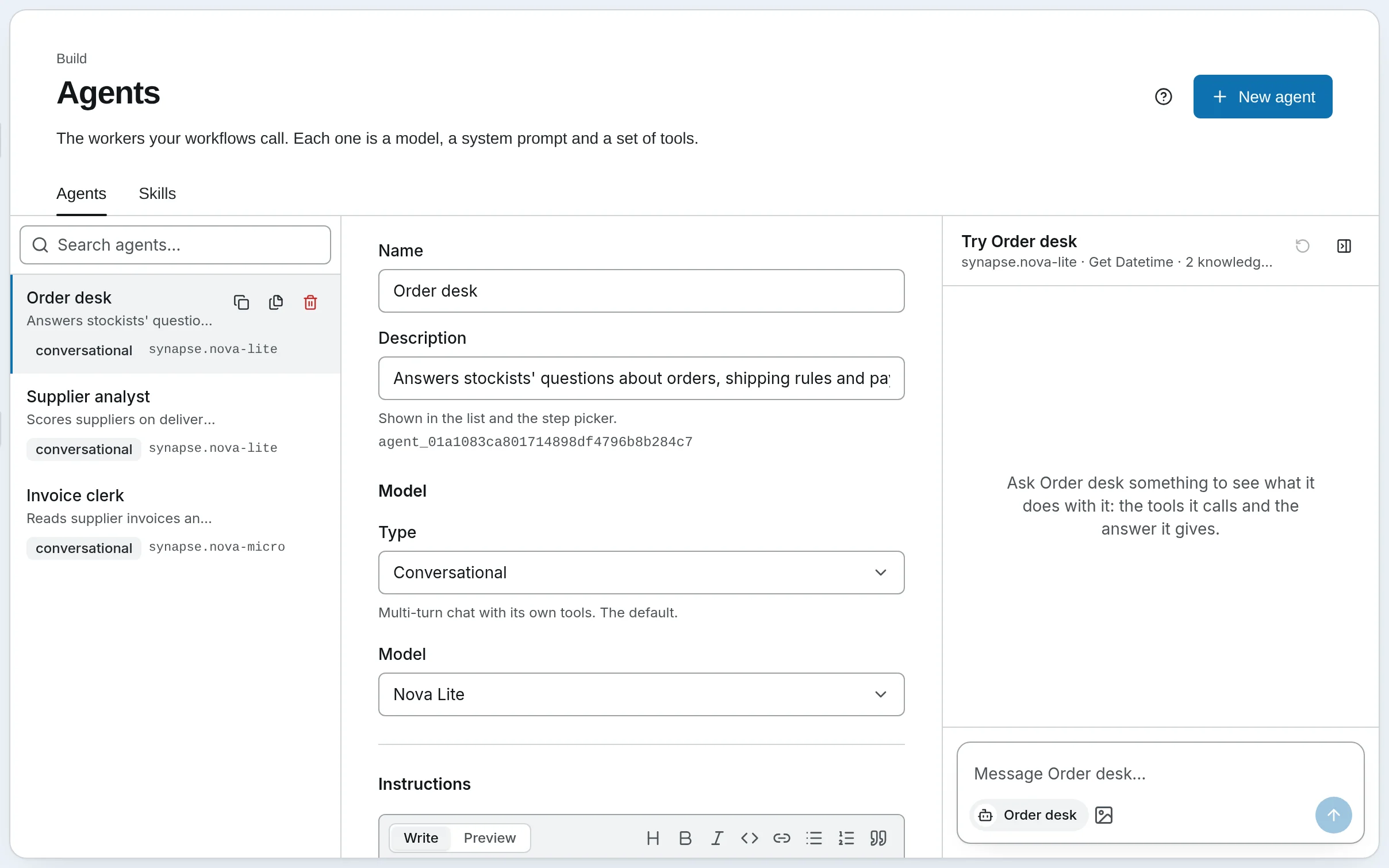Click the Build breadcrumb label
Viewport: 1389px width, 868px height.
71,59
